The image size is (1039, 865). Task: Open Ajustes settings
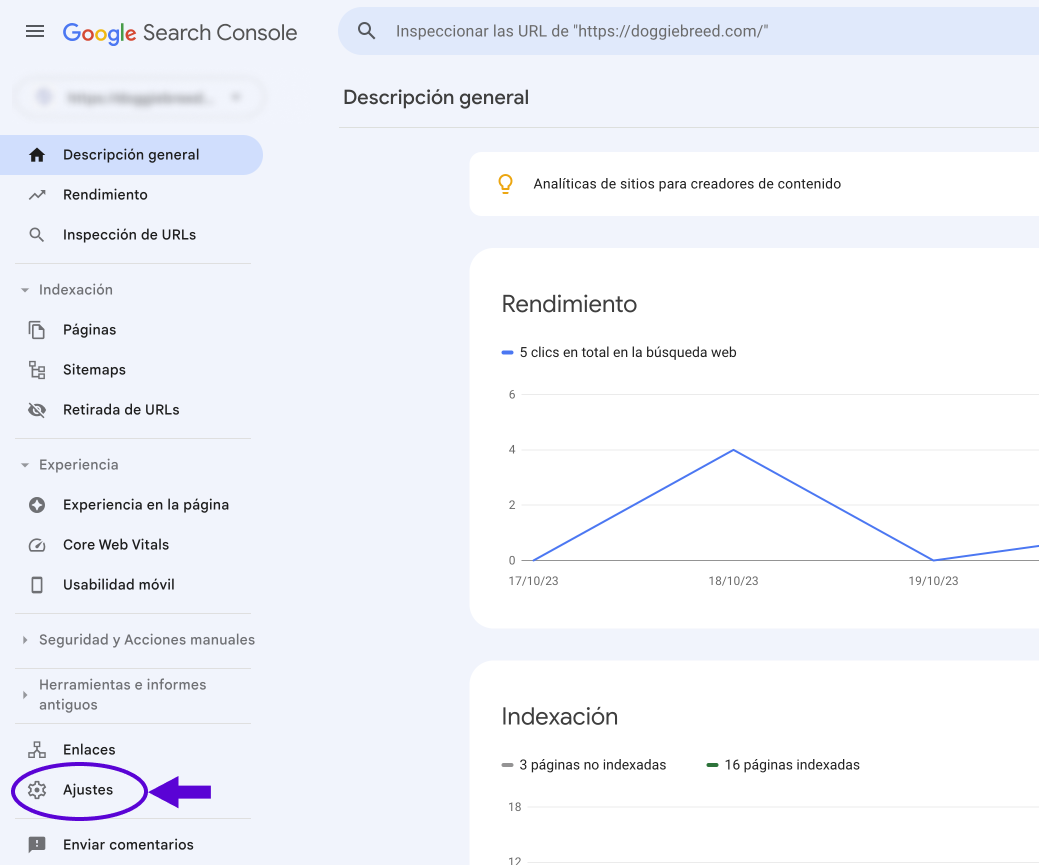88,790
